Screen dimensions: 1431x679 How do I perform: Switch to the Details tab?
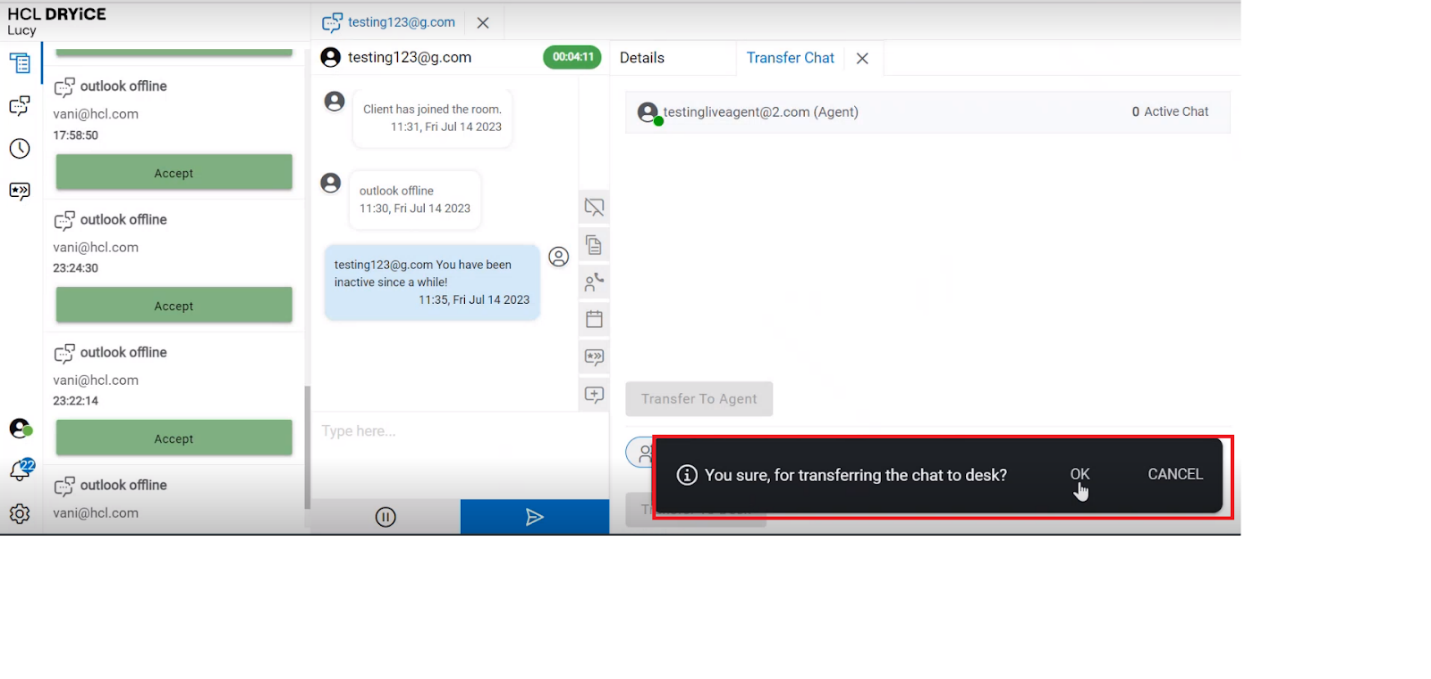tap(642, 58)
